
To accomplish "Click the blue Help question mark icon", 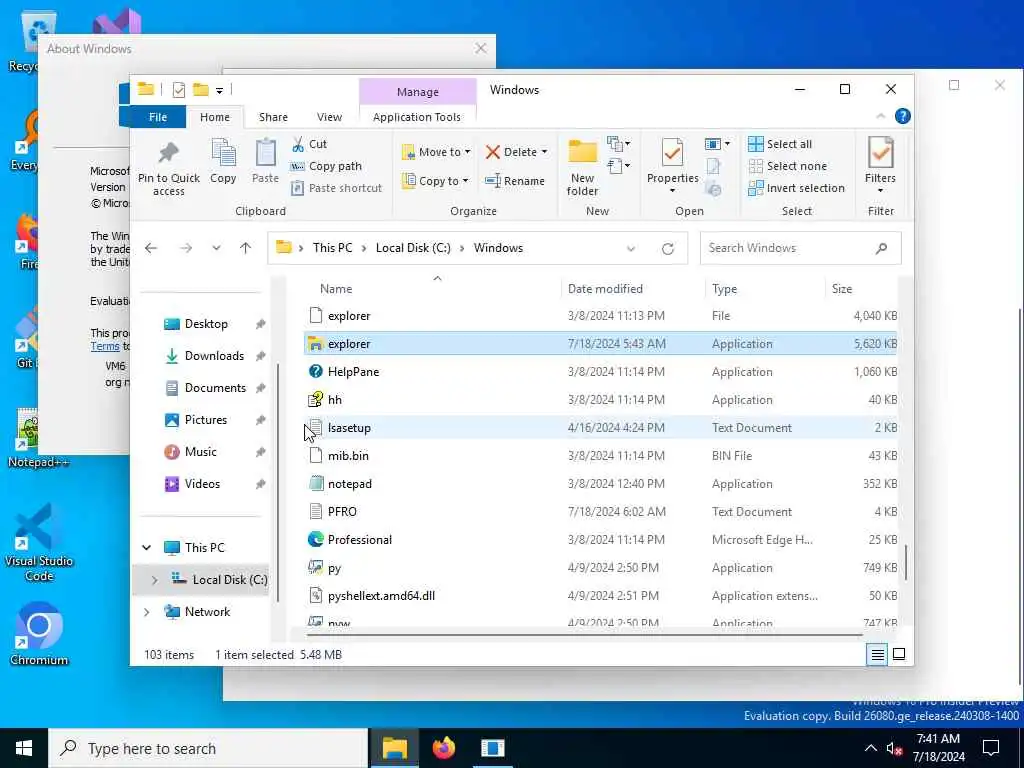I will tap(903, 116).
